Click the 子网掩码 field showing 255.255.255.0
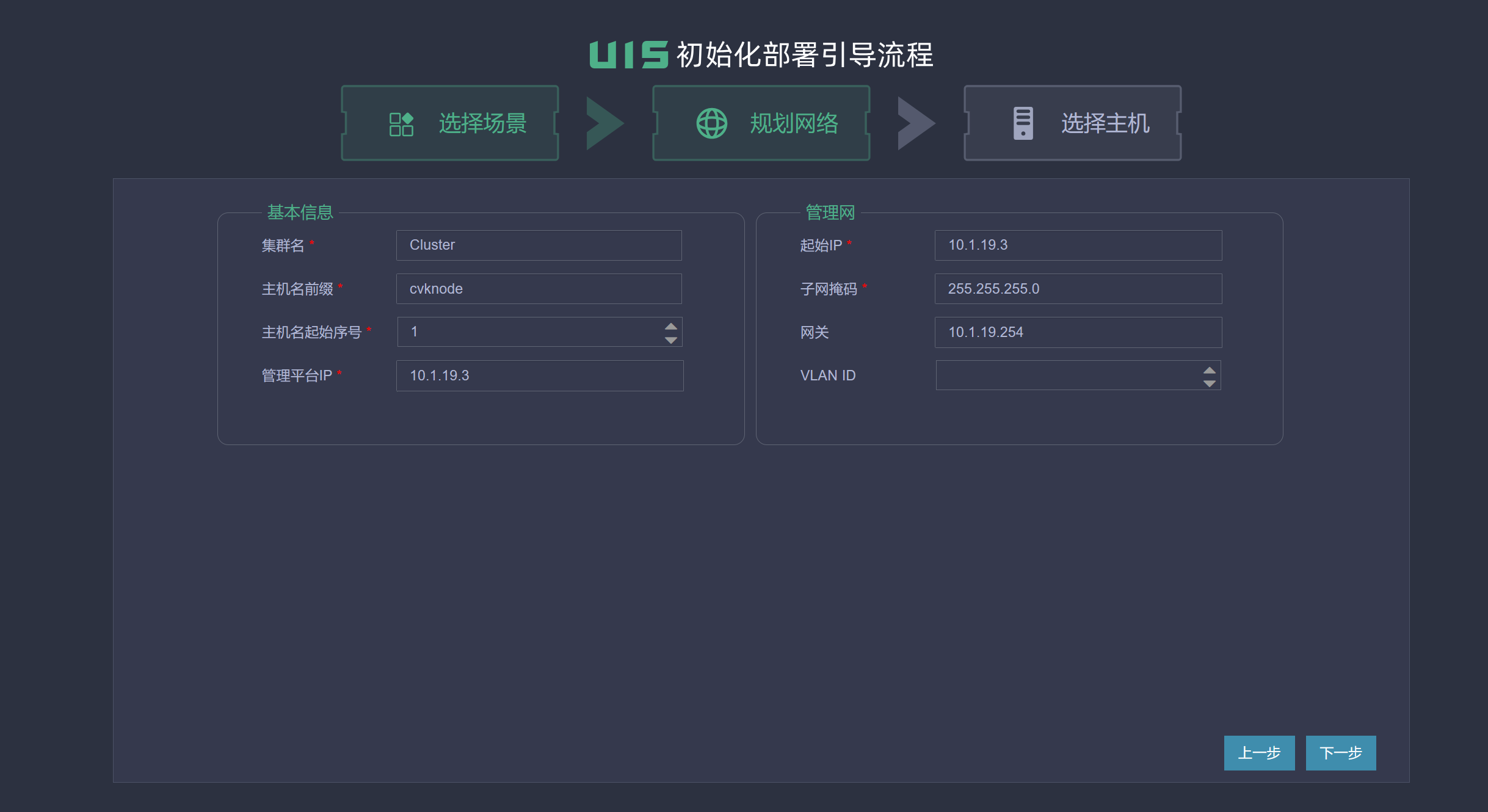 point(1078,289)
